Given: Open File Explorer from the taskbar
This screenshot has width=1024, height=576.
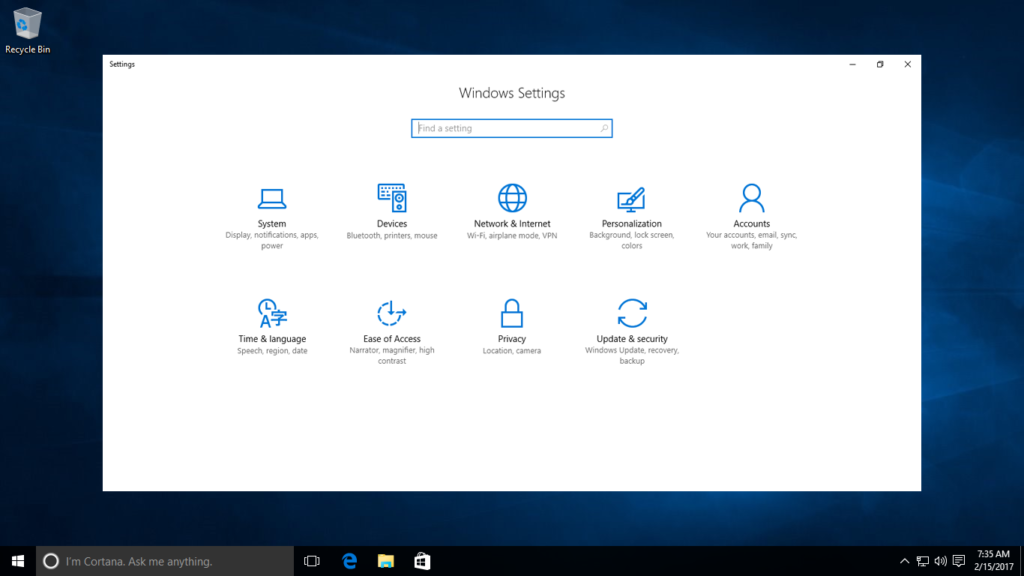Looking at the screenshot, I should pyautogui.click(x=385, y=561).
